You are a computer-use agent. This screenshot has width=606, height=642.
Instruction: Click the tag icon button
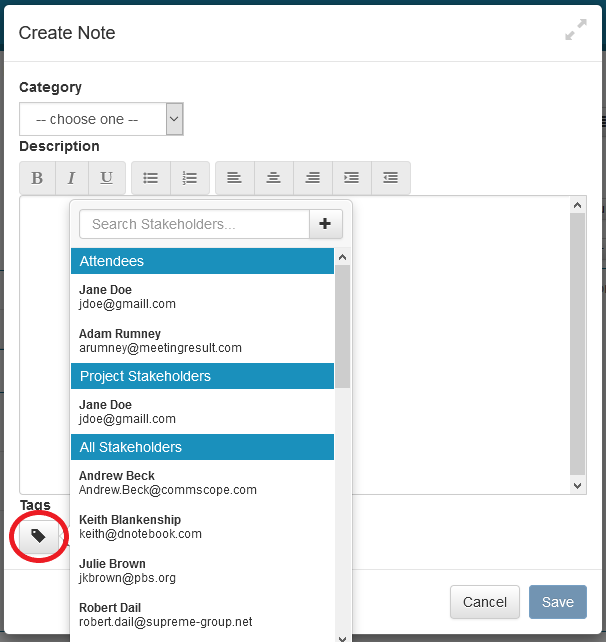[x=38, y=536]
